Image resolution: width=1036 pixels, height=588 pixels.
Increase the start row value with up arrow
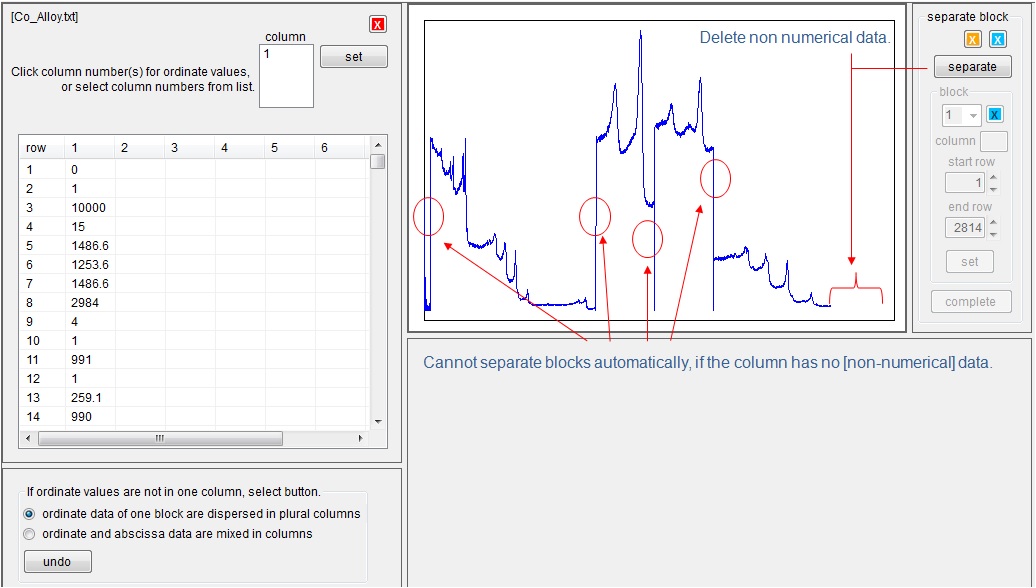[x=993, y=177]
